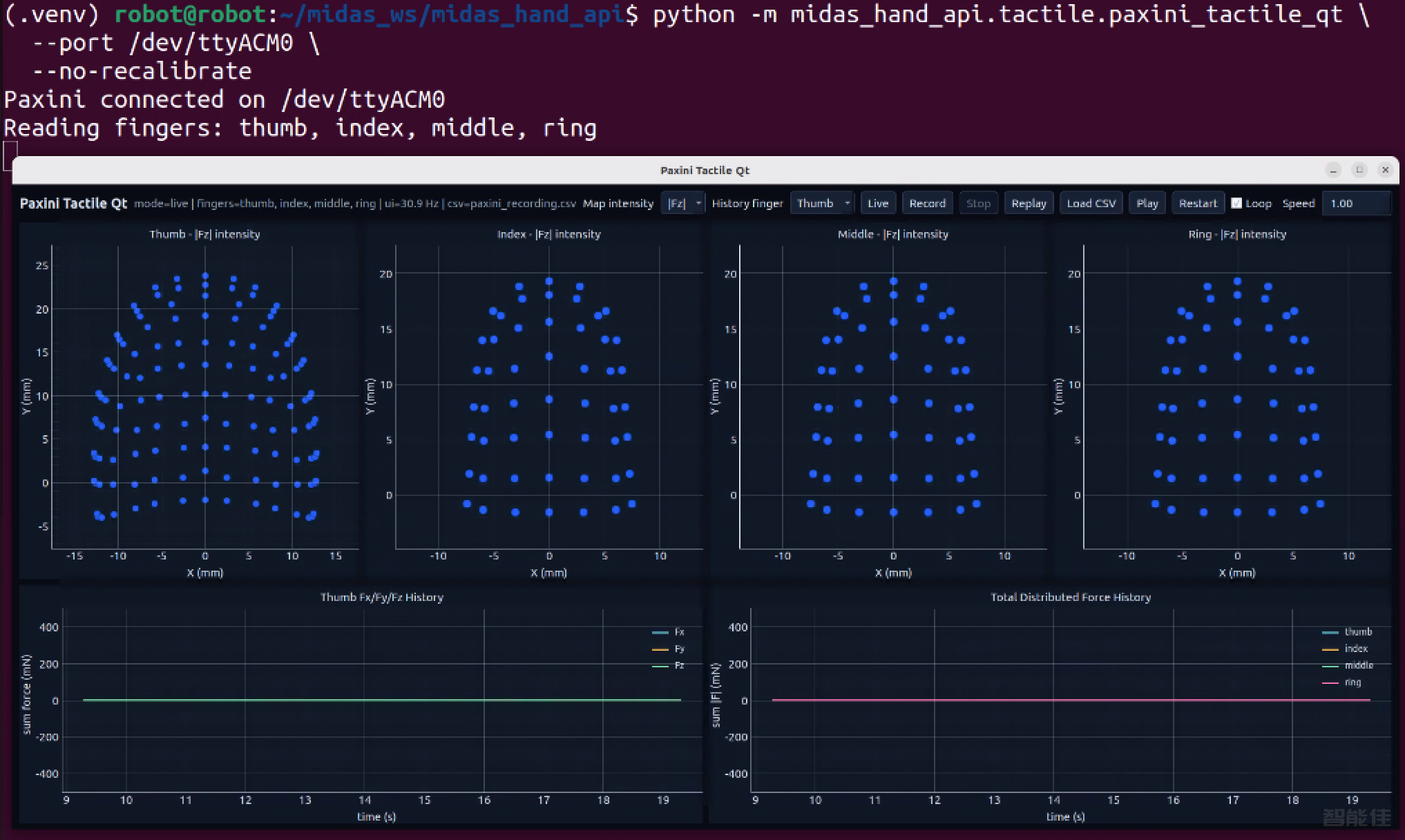The width and height of the screenshot is (1405, 840).
Task: Click the 'Map intensity' label
Action: coord(618,203)
